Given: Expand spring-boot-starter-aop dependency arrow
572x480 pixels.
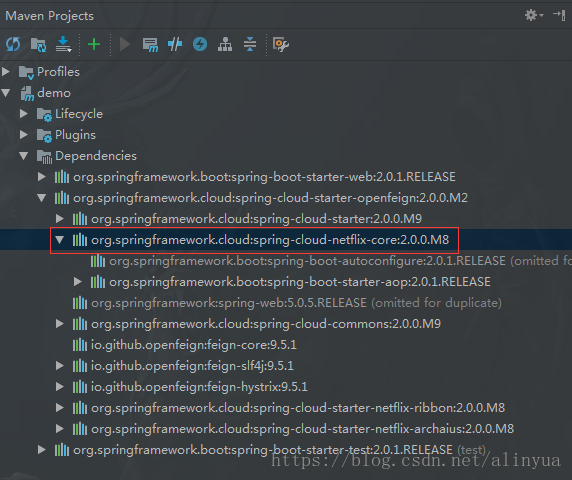Looking at the screenshot, I should 78,282.
